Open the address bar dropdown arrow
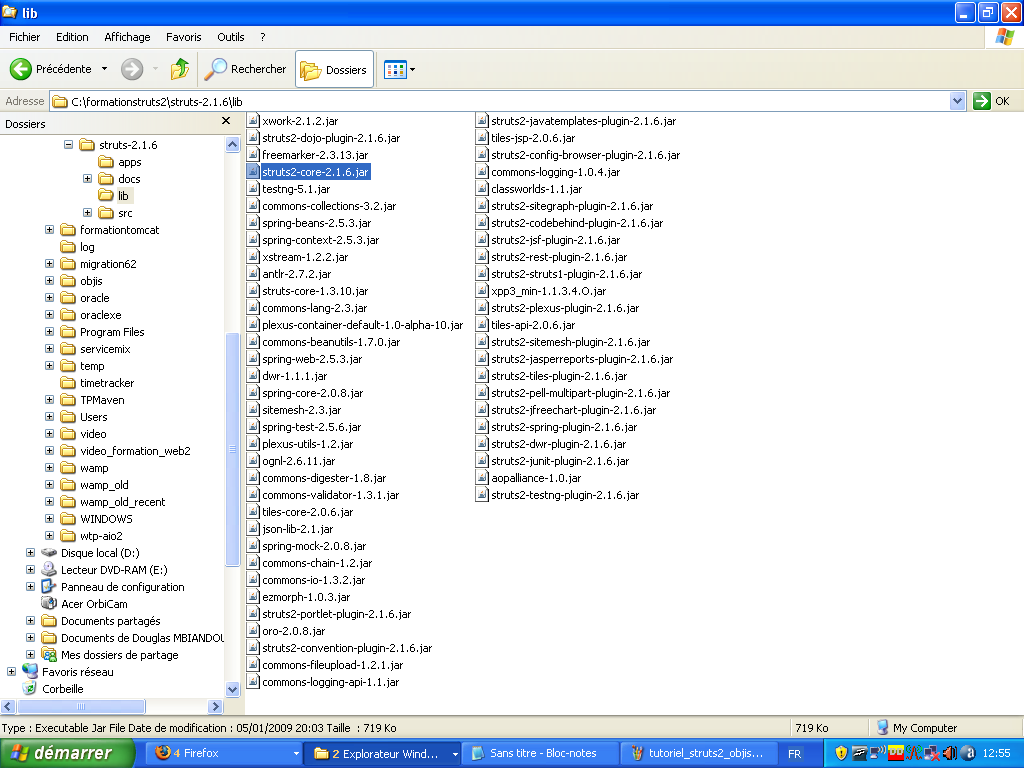Viewport: 1024px width, 768px height. (957, 101)
